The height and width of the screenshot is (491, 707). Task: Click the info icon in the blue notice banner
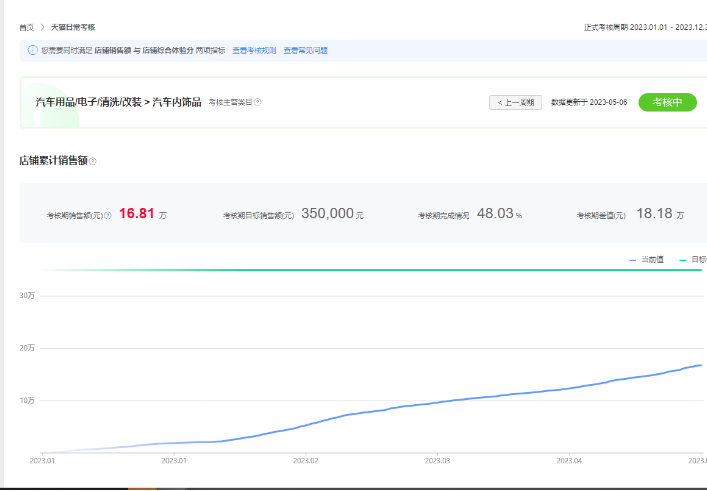[32, 50]
